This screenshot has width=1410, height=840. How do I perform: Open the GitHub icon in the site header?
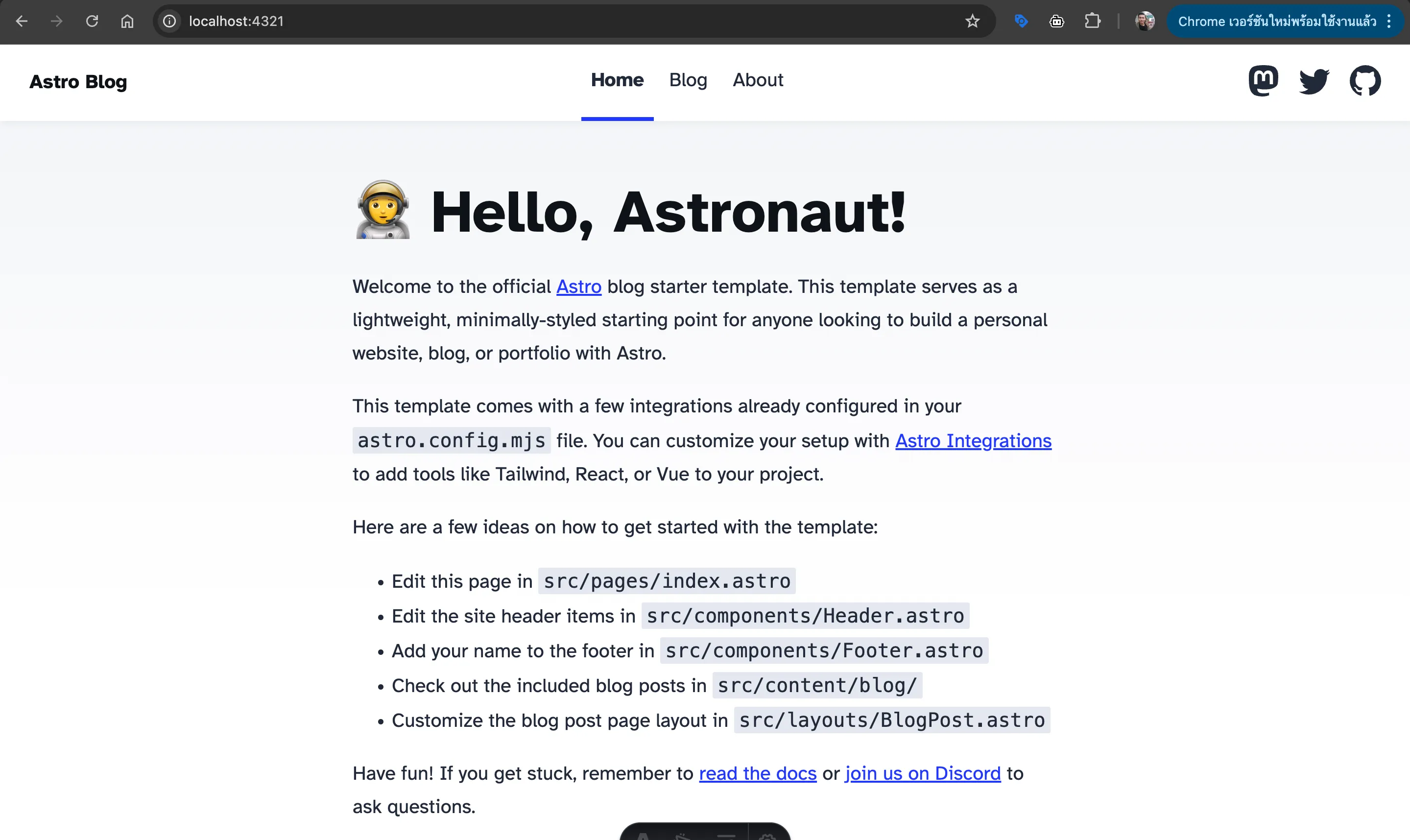(x=1365, y=80)
